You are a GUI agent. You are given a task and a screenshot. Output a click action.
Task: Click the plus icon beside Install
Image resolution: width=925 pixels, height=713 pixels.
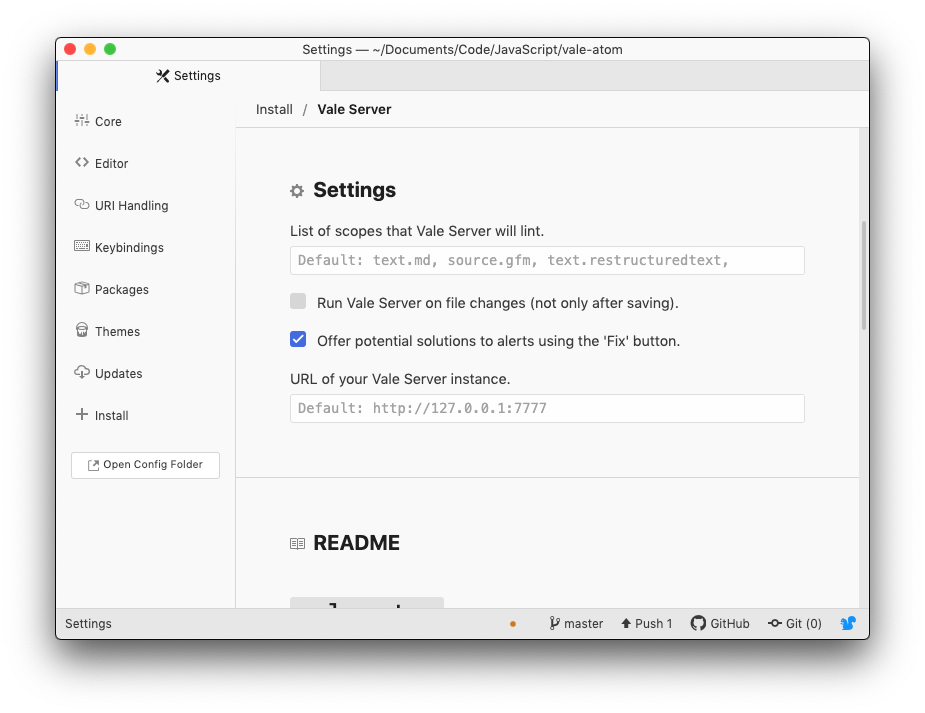81,414
